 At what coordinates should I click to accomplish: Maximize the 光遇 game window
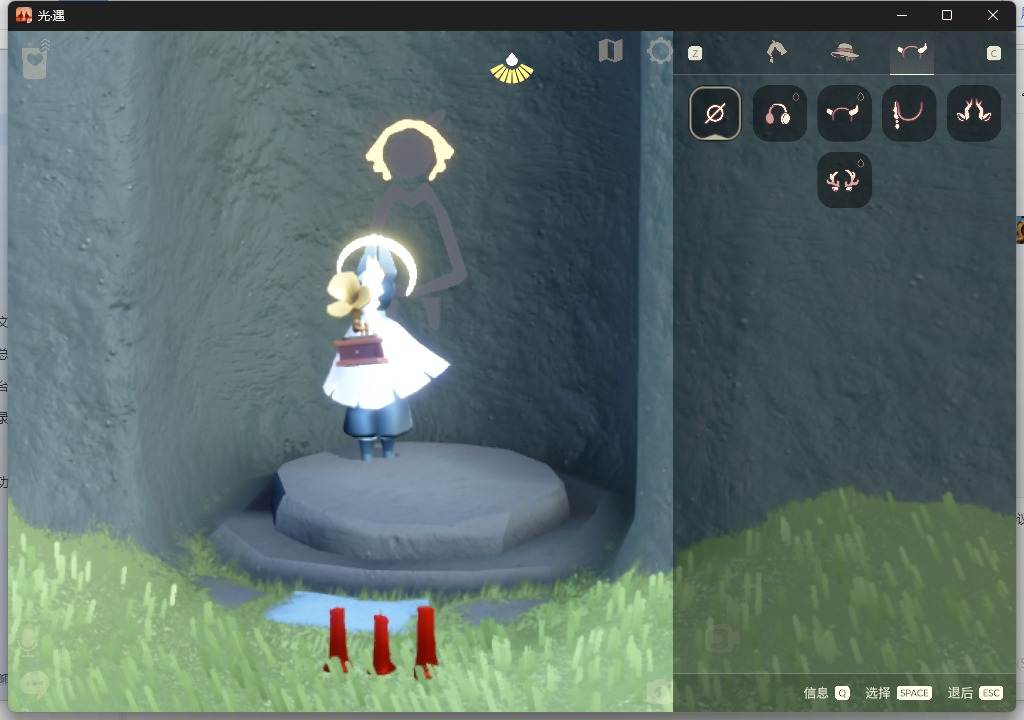click(947, 15)
